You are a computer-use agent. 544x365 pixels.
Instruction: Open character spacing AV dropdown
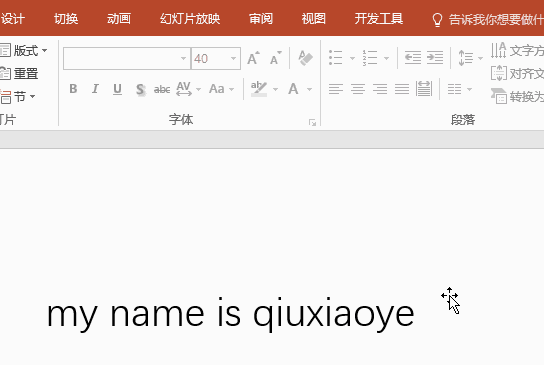188,89
